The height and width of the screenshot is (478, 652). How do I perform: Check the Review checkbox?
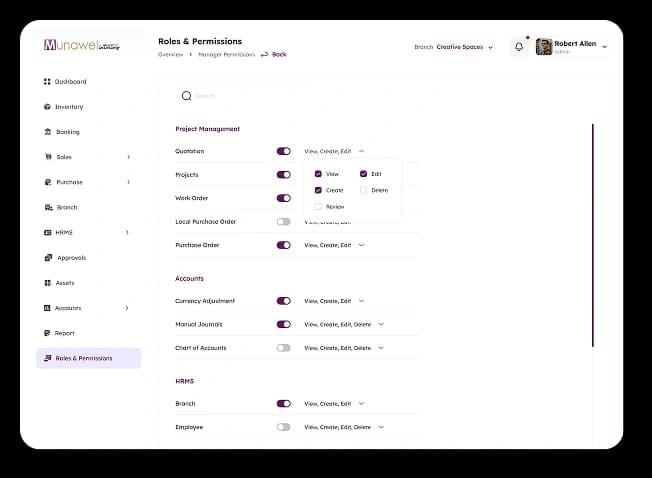coord(318,207)
